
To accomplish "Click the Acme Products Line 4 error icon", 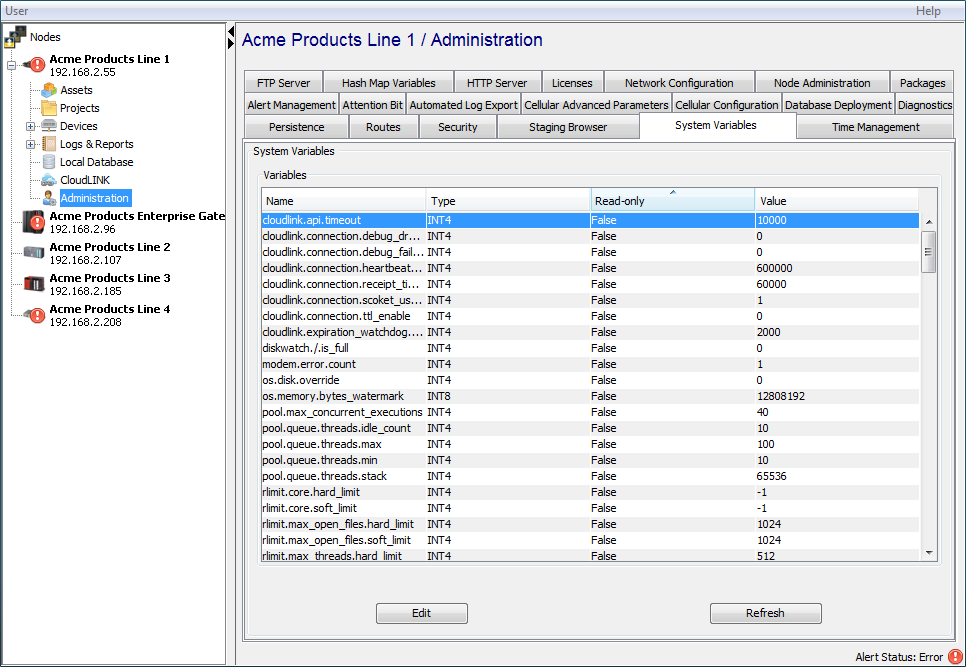I will tap(35, 315).
